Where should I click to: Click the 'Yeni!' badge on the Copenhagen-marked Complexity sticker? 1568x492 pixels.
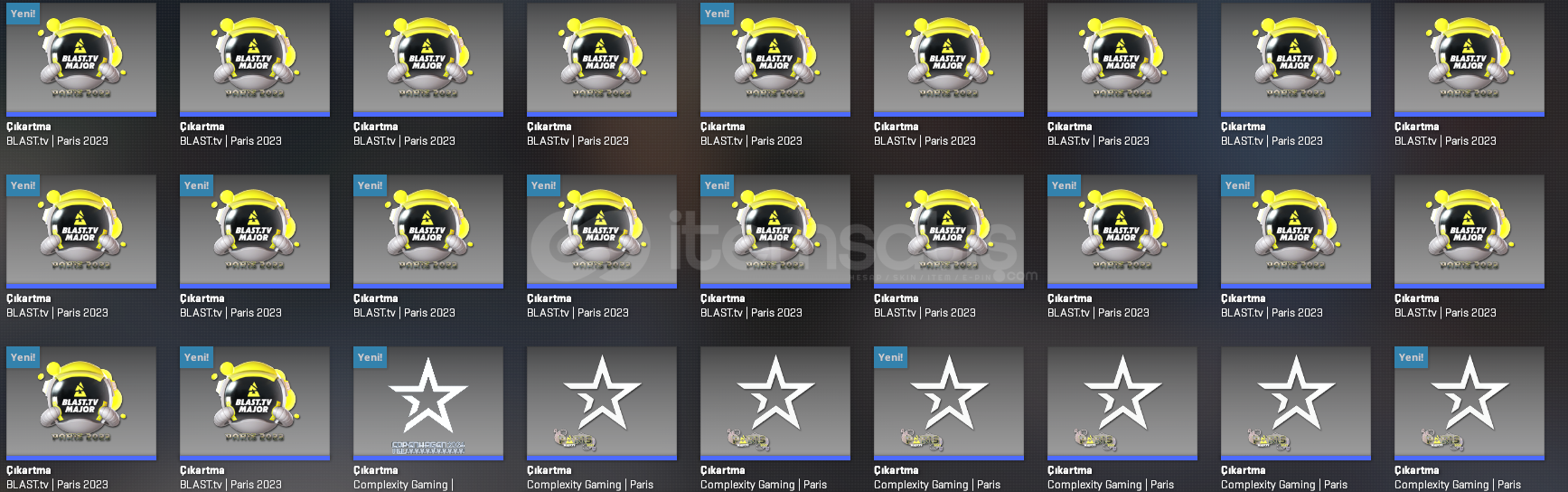pyautogui.click(x=370, y=357)
